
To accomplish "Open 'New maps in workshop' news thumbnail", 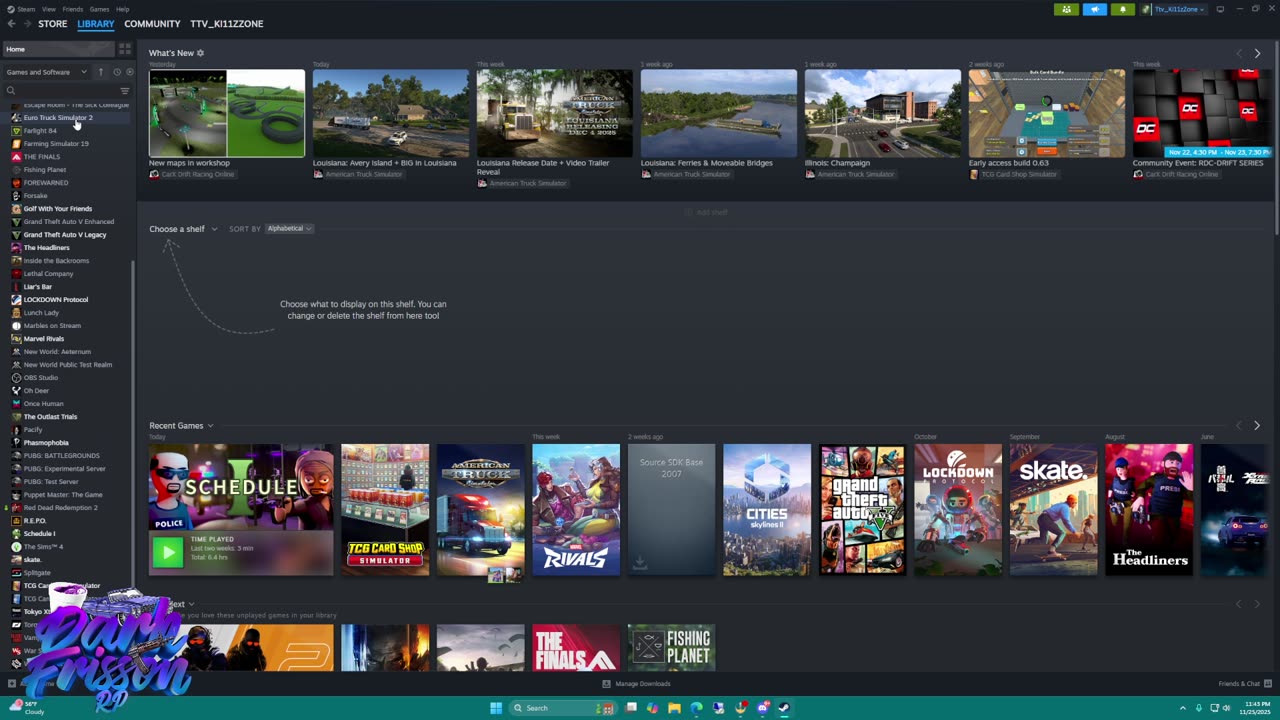I will 227,113.
